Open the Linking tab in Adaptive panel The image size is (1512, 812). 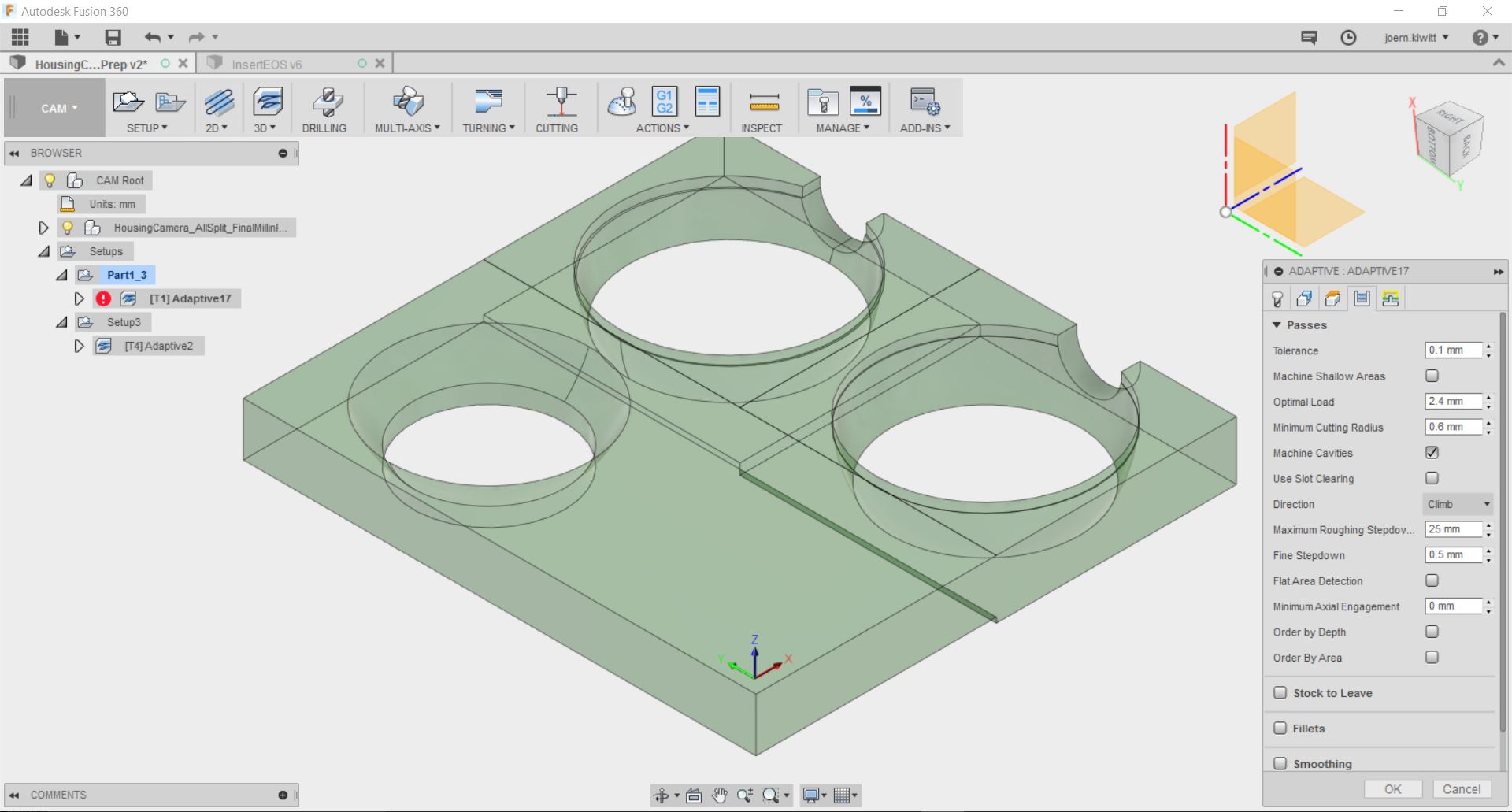tap(1390, 298)
